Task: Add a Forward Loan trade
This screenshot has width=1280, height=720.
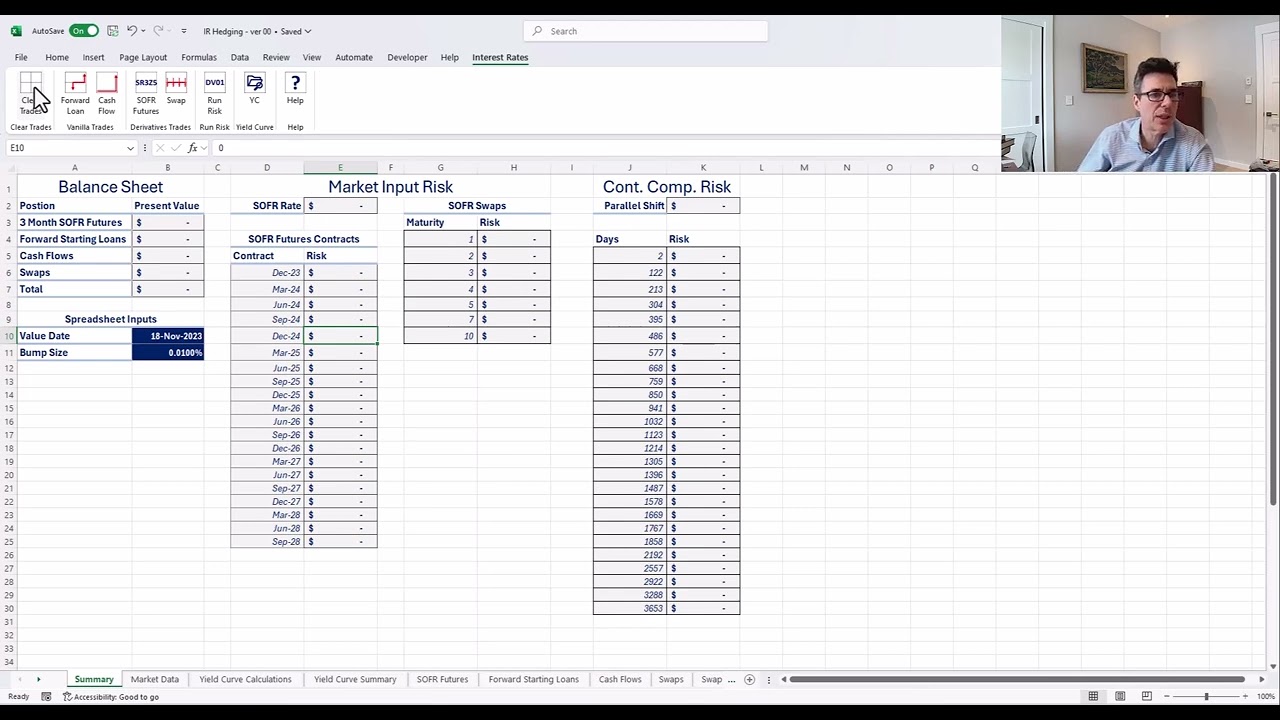Action: click(x=75, y=94)
